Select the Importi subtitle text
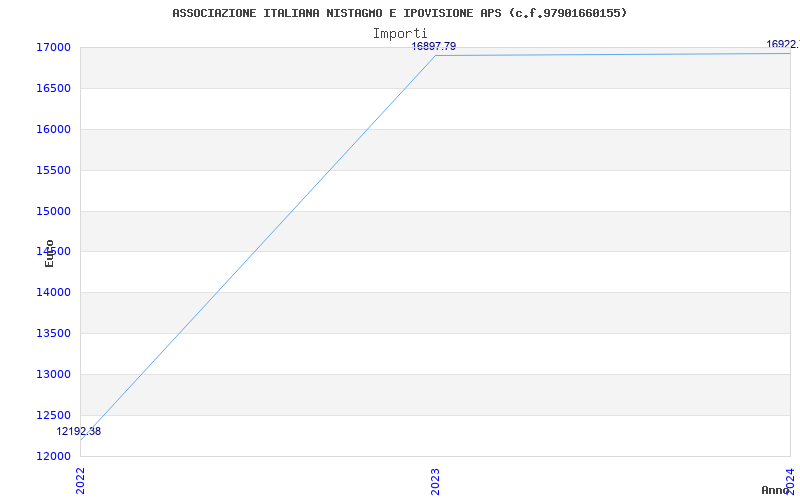The width and height of the screenshot is (800, 500). click(400, 34)
